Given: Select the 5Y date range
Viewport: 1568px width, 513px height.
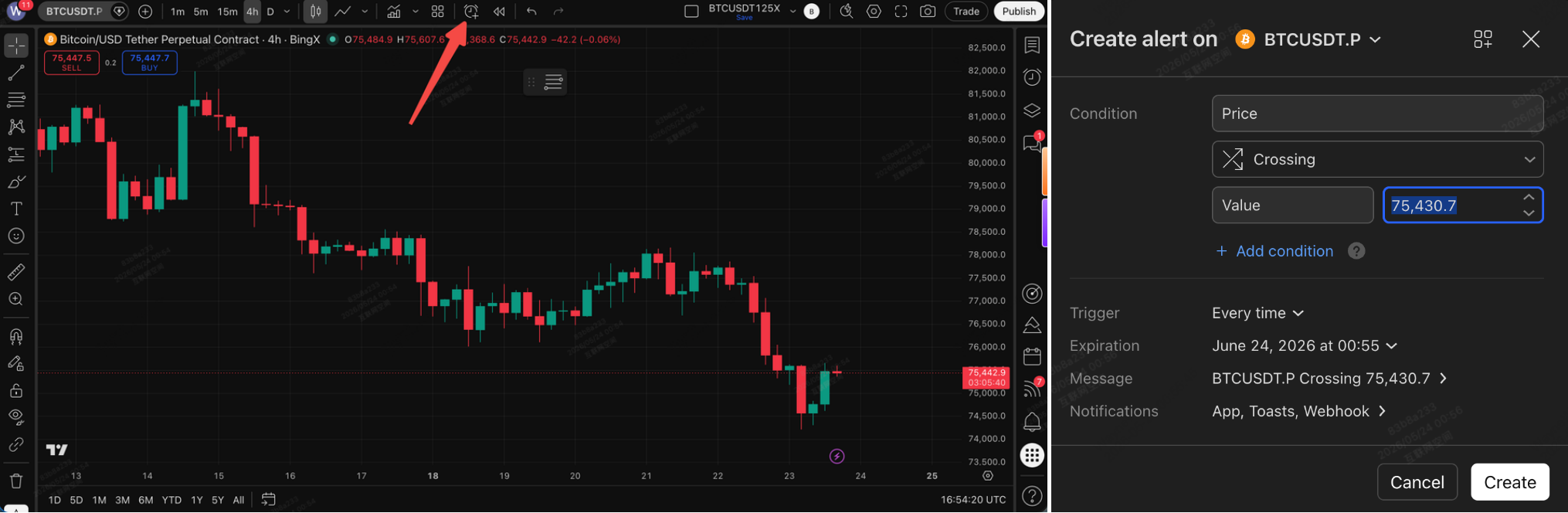Looking at the screenshot, I should [x=218, y=500].
